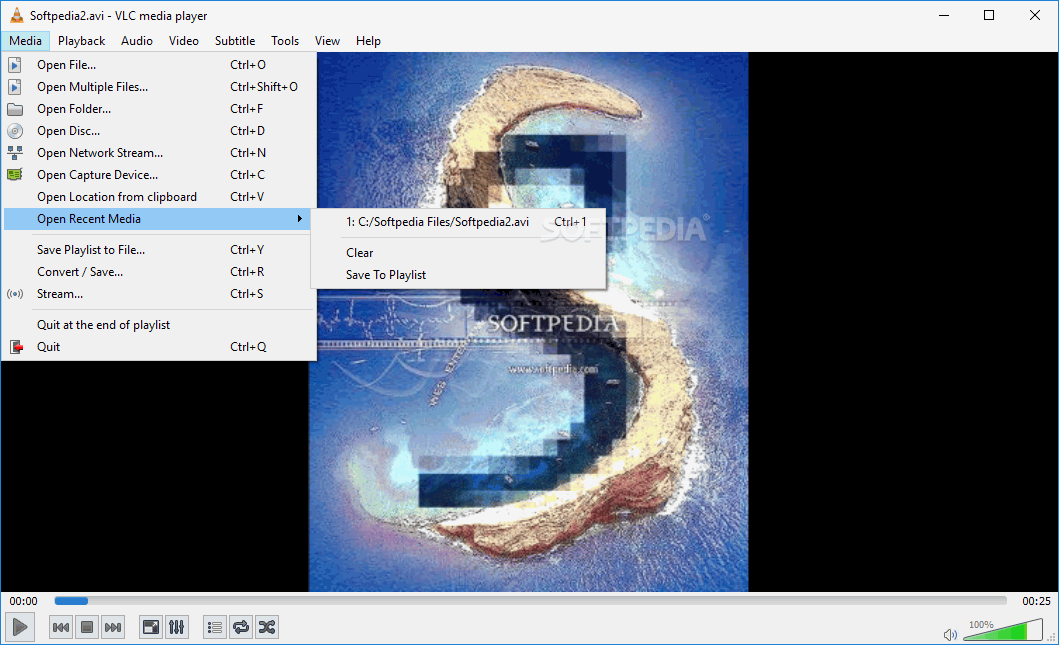This screenshot has height=645, width=1059.
Task: Click the playback seek bar
Action: click(x=530, y=600)
